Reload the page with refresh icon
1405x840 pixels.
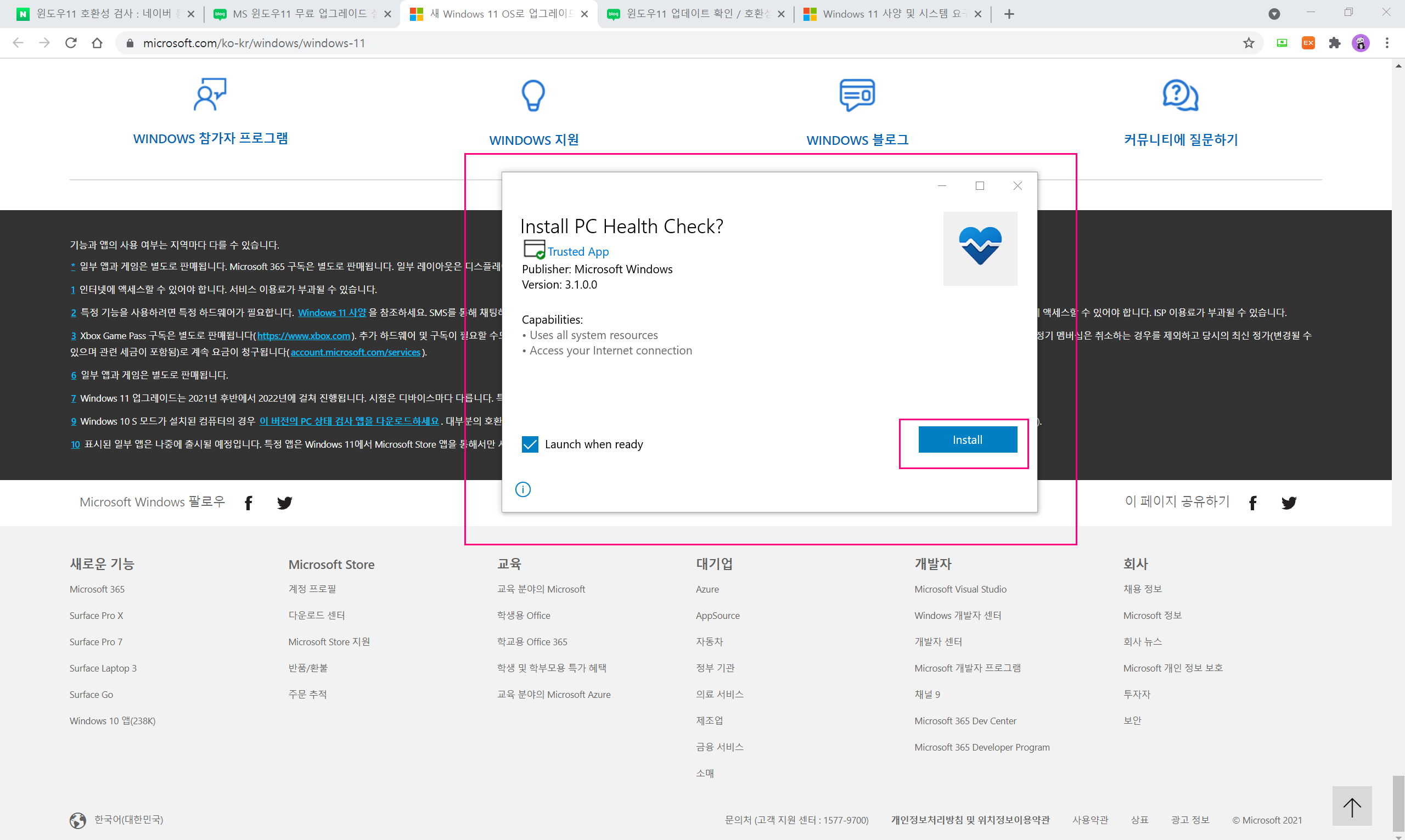71,43
